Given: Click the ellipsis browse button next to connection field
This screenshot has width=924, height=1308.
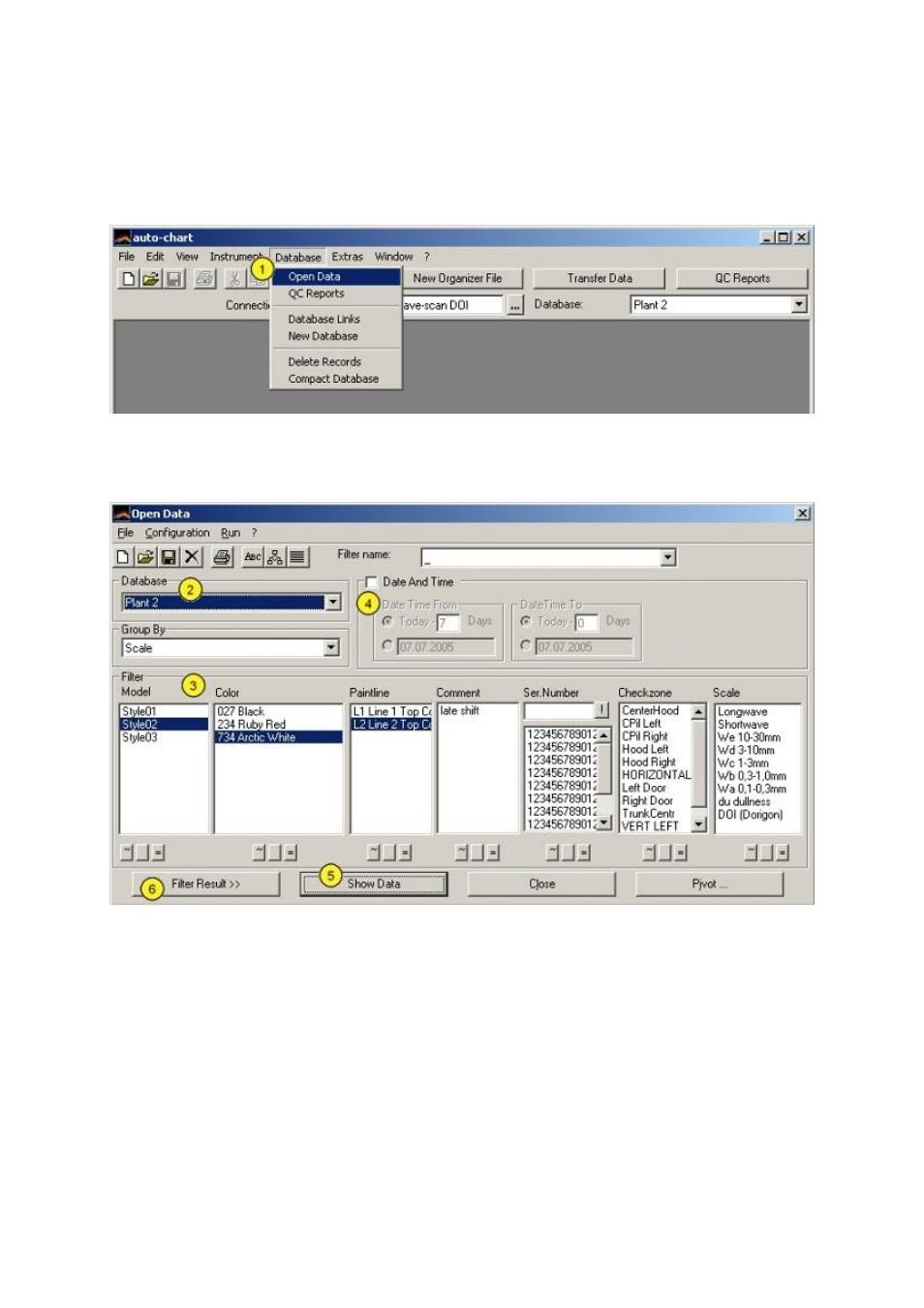Looking at the screenshot, I should [515, 305].
